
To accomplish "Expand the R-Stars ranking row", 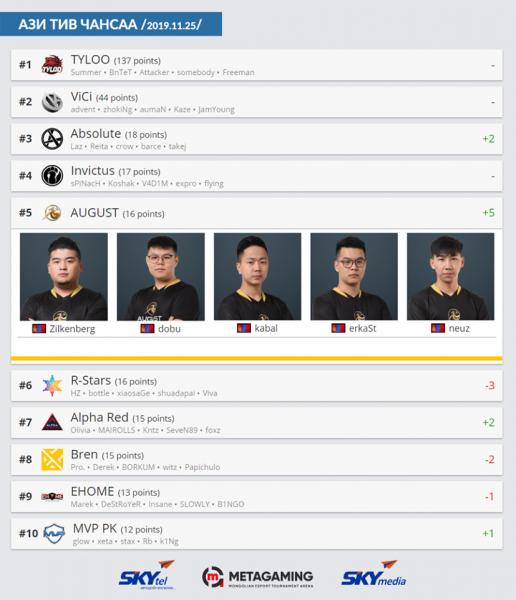I will [256, 385].
